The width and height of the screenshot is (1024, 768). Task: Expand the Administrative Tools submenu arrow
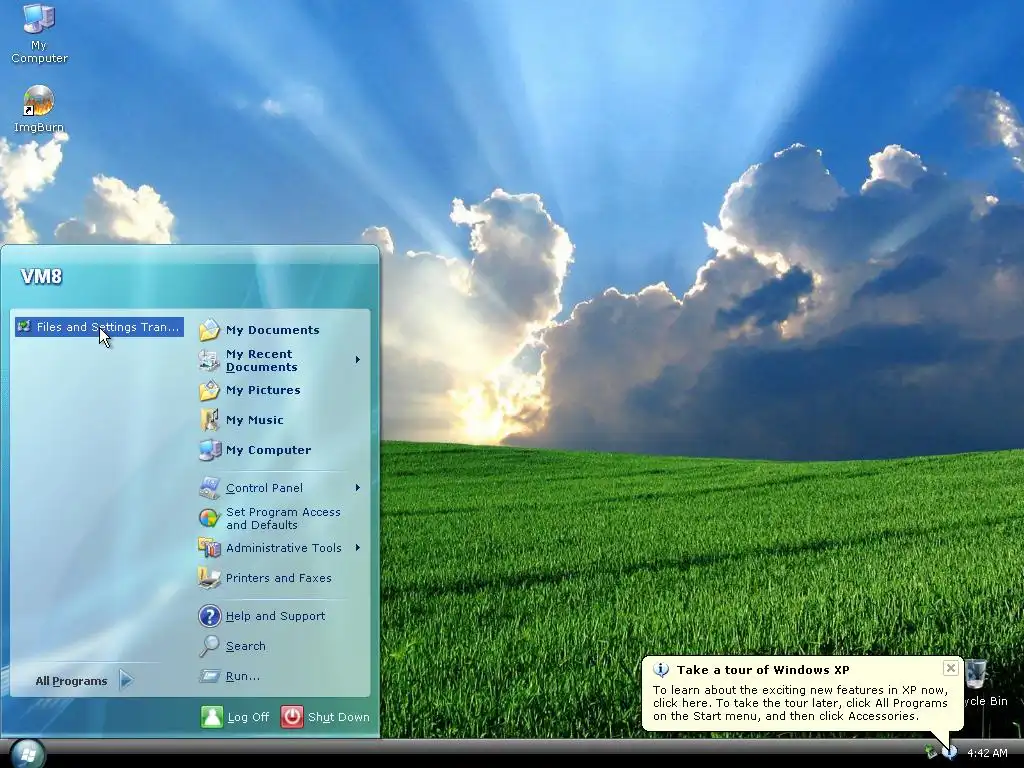coord(357,548)
